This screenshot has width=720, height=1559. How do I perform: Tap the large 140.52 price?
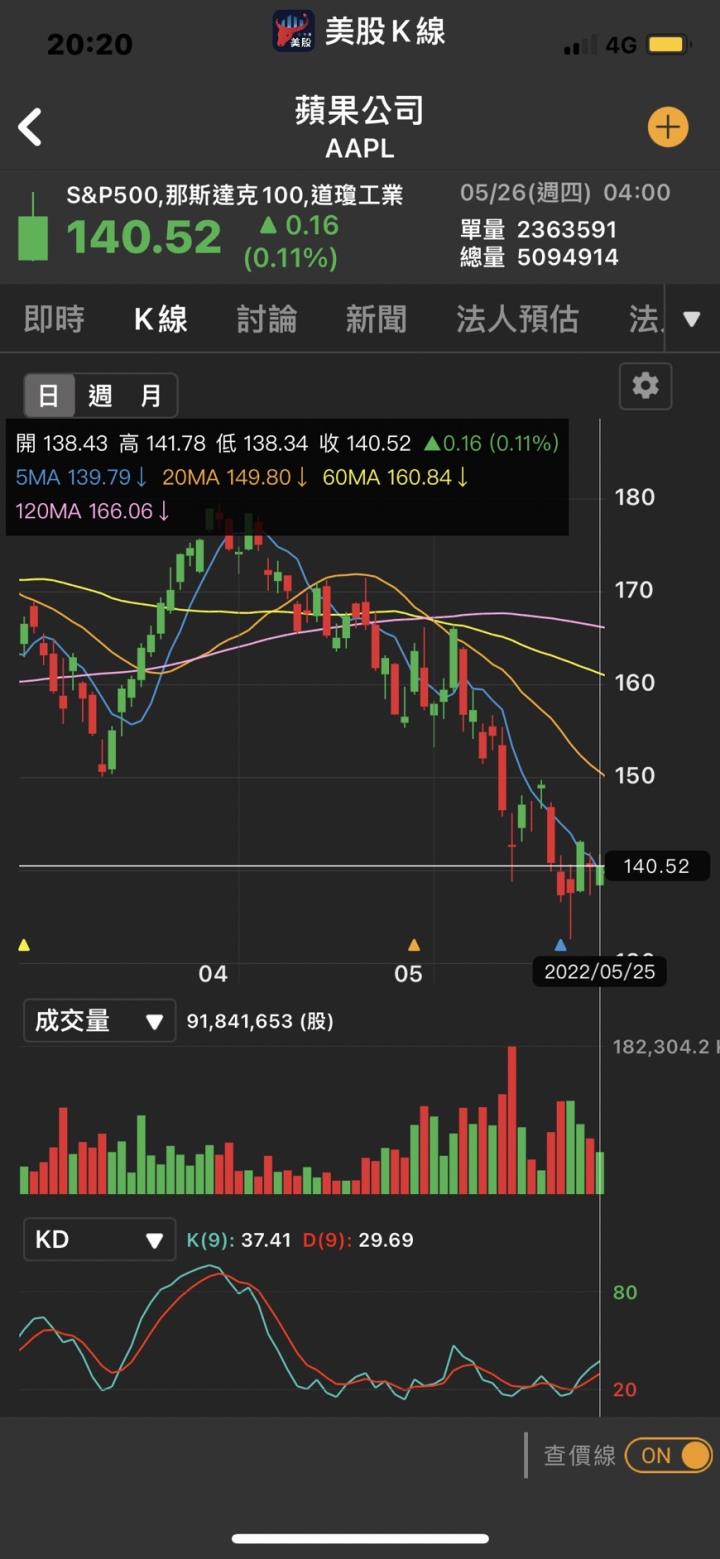click(x=144, y=238)
